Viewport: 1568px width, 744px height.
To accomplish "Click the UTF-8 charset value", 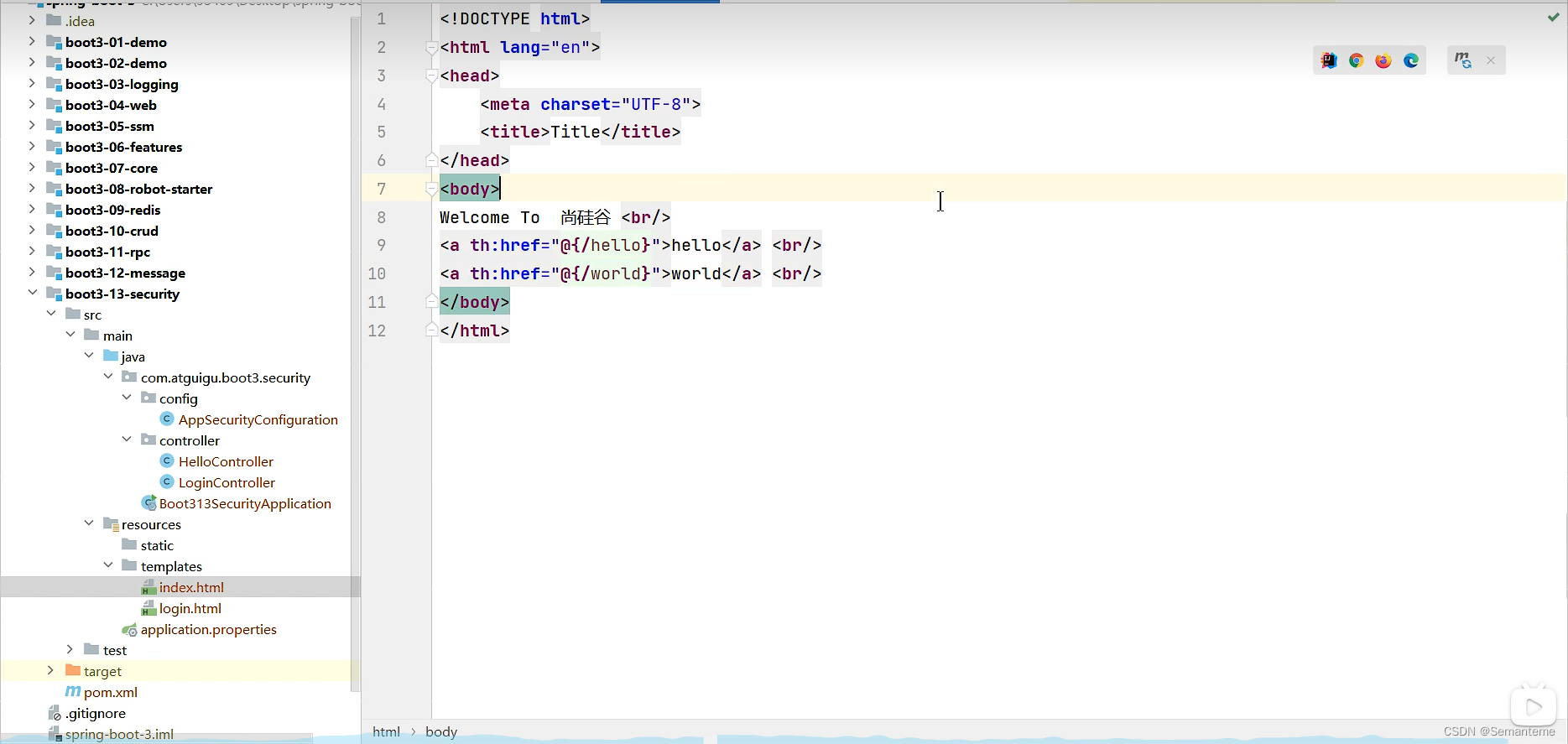I will coord(656,104).
